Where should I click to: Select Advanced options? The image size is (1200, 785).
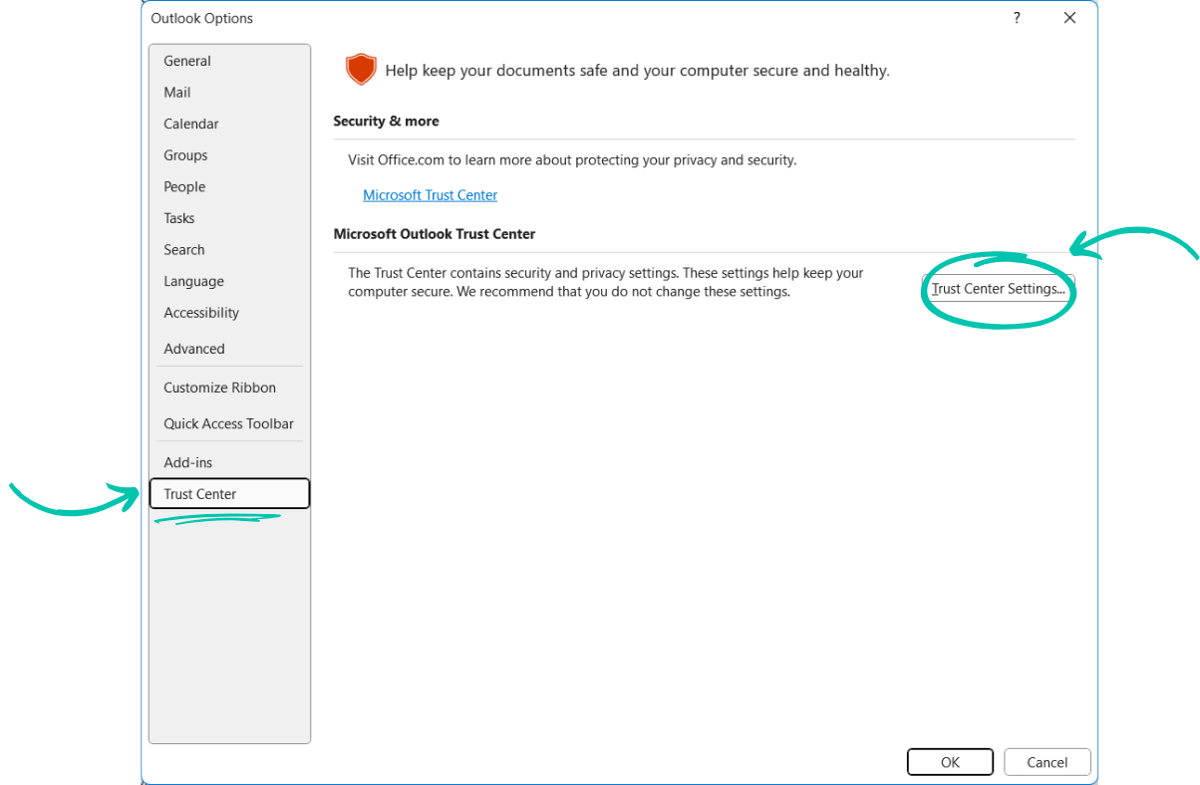tap(194, 348)
